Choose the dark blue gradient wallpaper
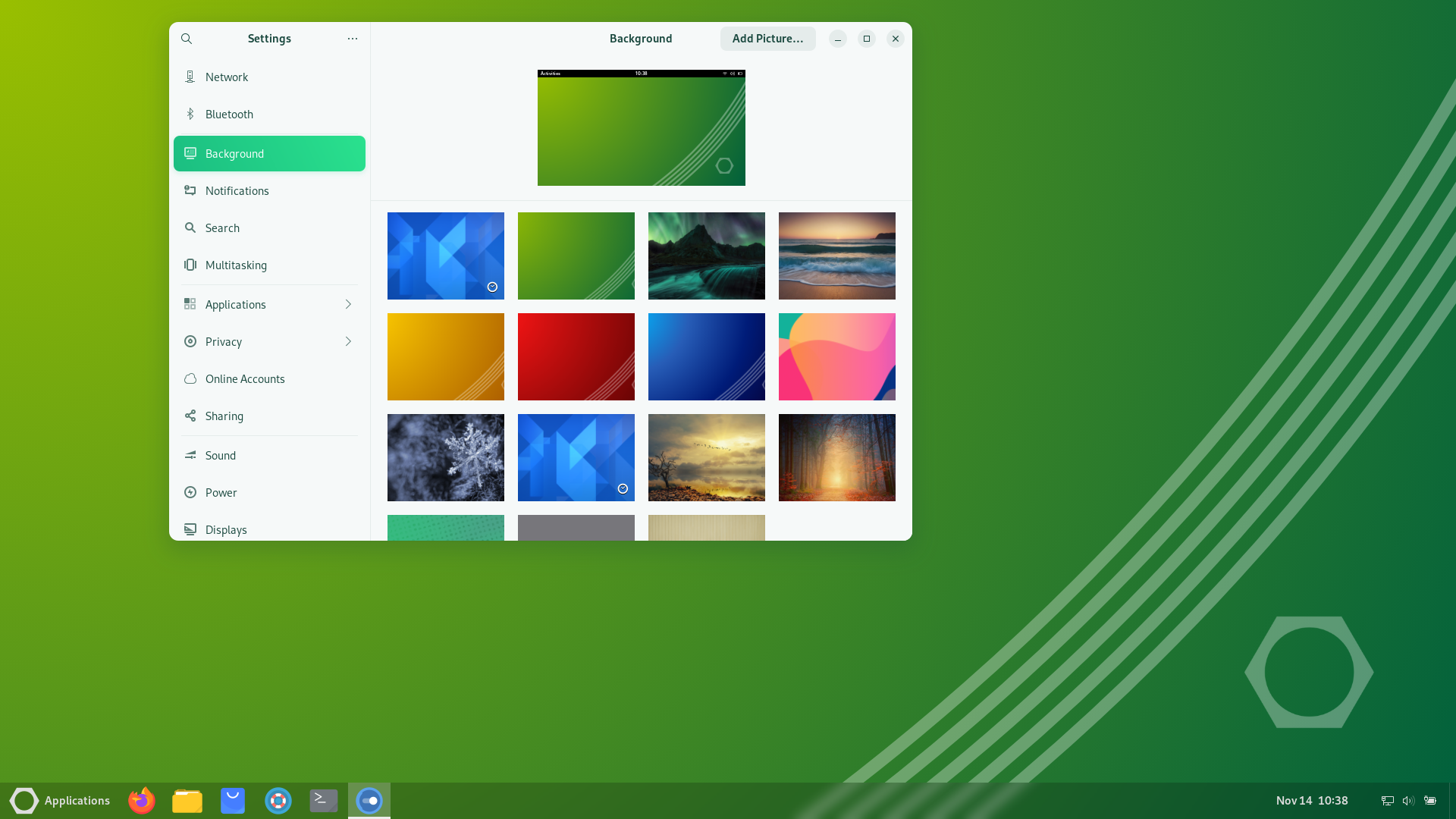This screenshot has height=819, width=1456. [x=707, y=357]
